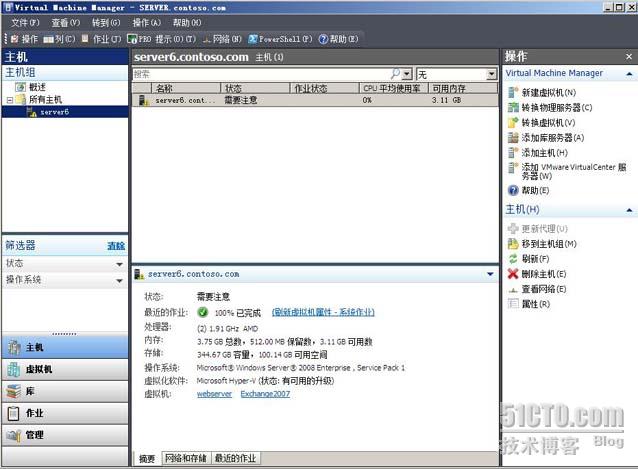Click the 帮助 toolbar help icon

(323, 39)
